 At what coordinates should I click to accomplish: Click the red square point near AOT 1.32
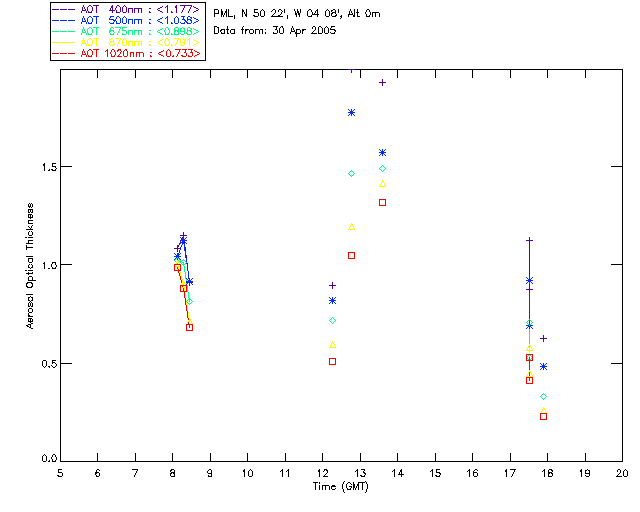(x=382, y=203)
